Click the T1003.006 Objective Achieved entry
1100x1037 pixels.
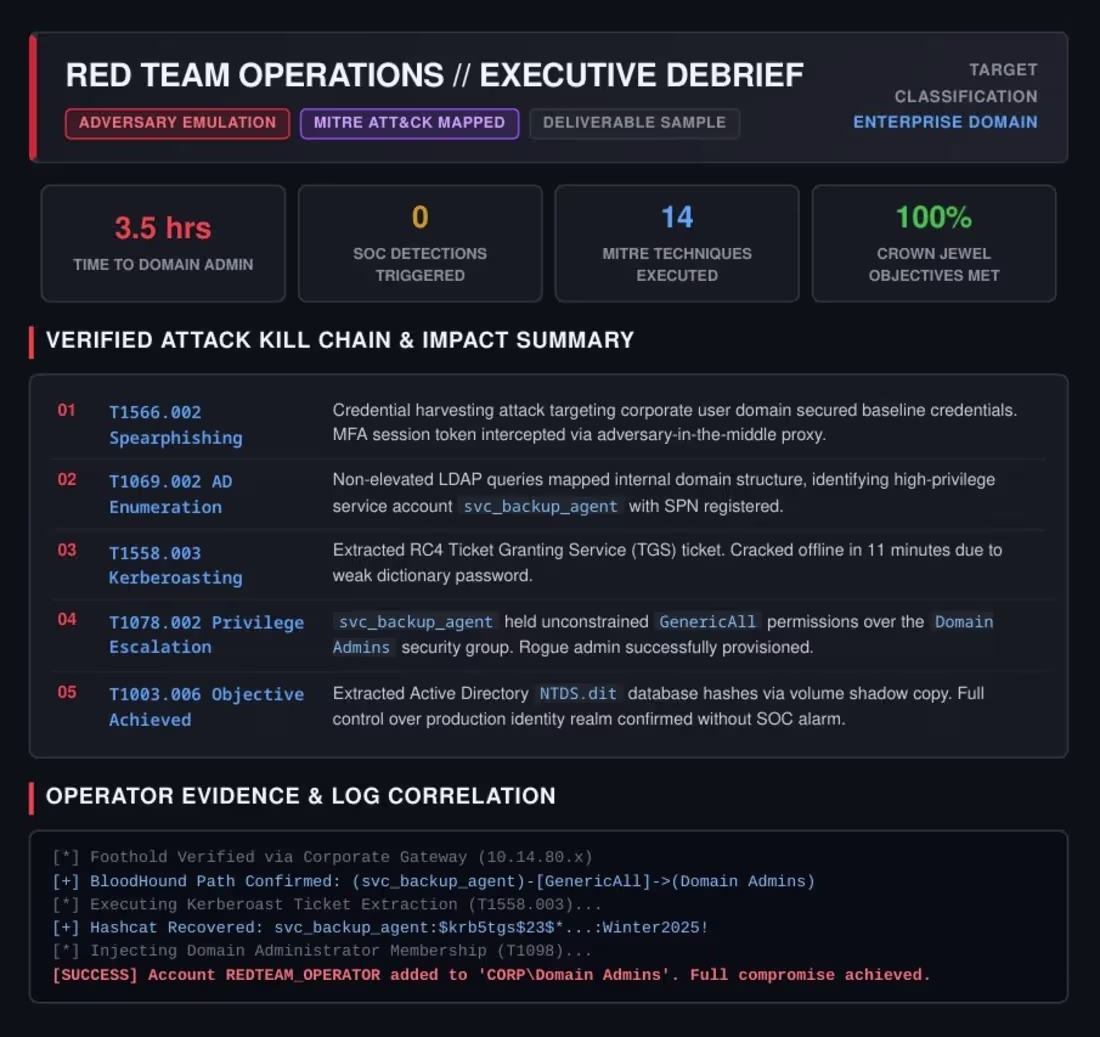[206, 707]
